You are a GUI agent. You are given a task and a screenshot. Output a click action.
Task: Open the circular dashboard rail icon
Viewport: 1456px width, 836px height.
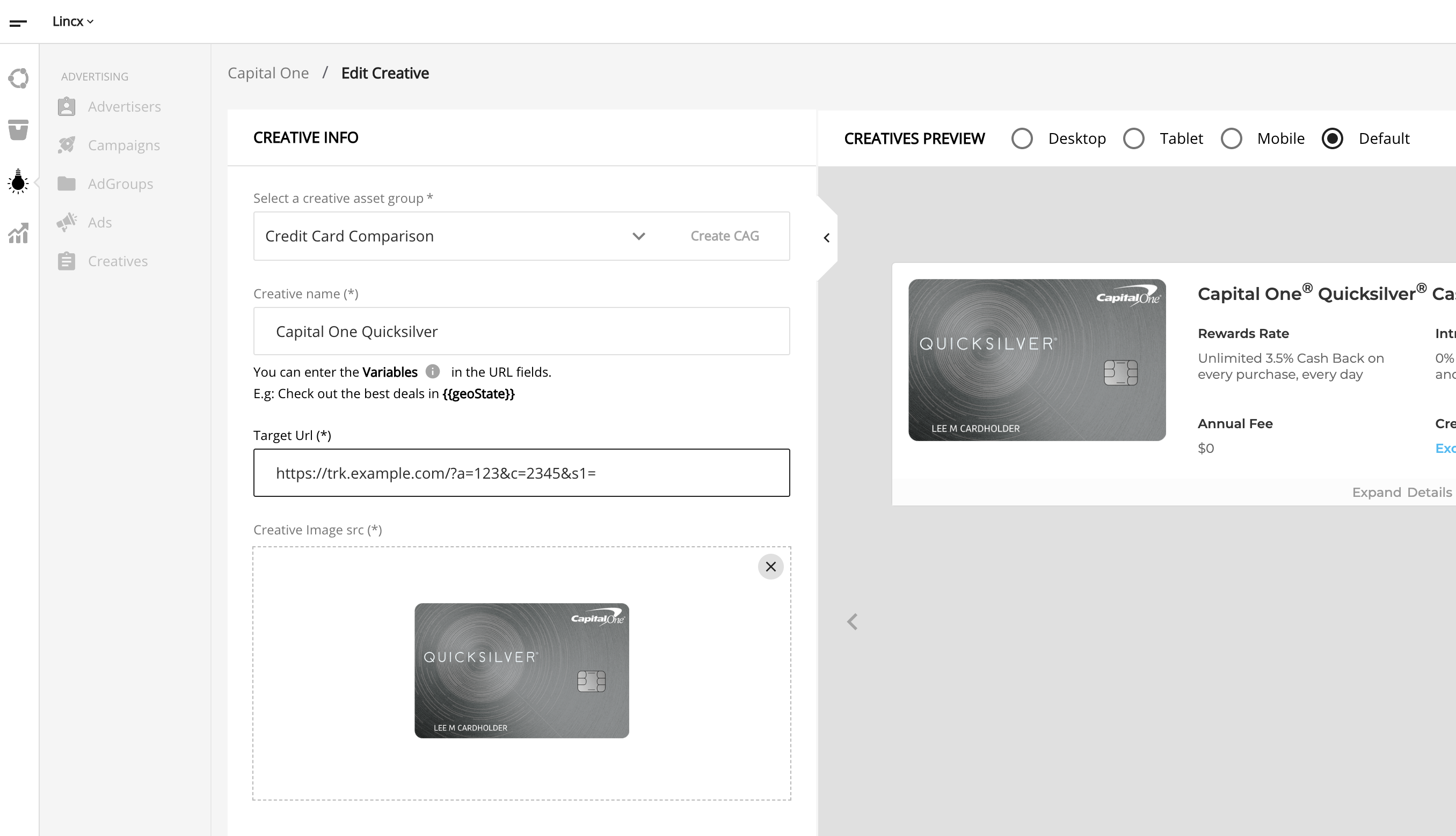[x=18, y=78]
